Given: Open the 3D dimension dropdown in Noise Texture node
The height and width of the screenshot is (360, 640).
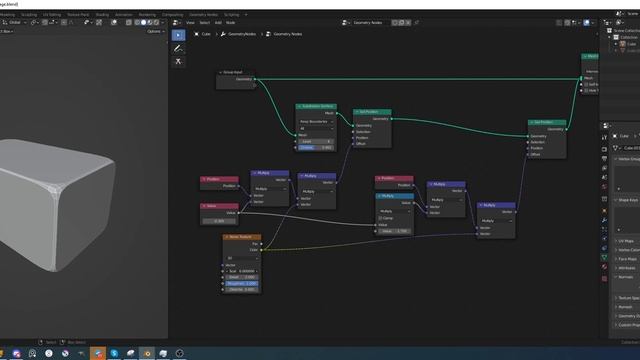Looking at the screenshot, I should (242, 258).
